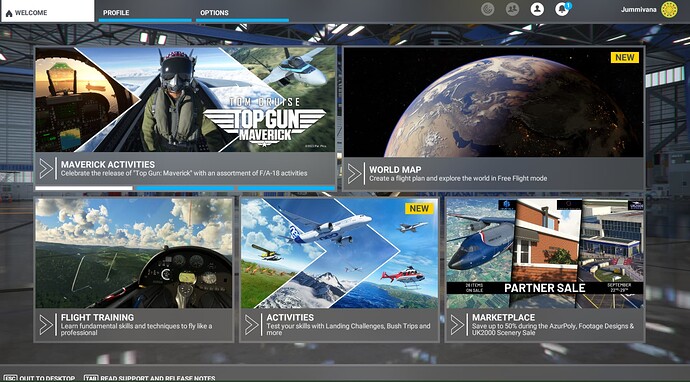Open the notifications bell icon
The image size is (690, 382).
coord(562,9)
